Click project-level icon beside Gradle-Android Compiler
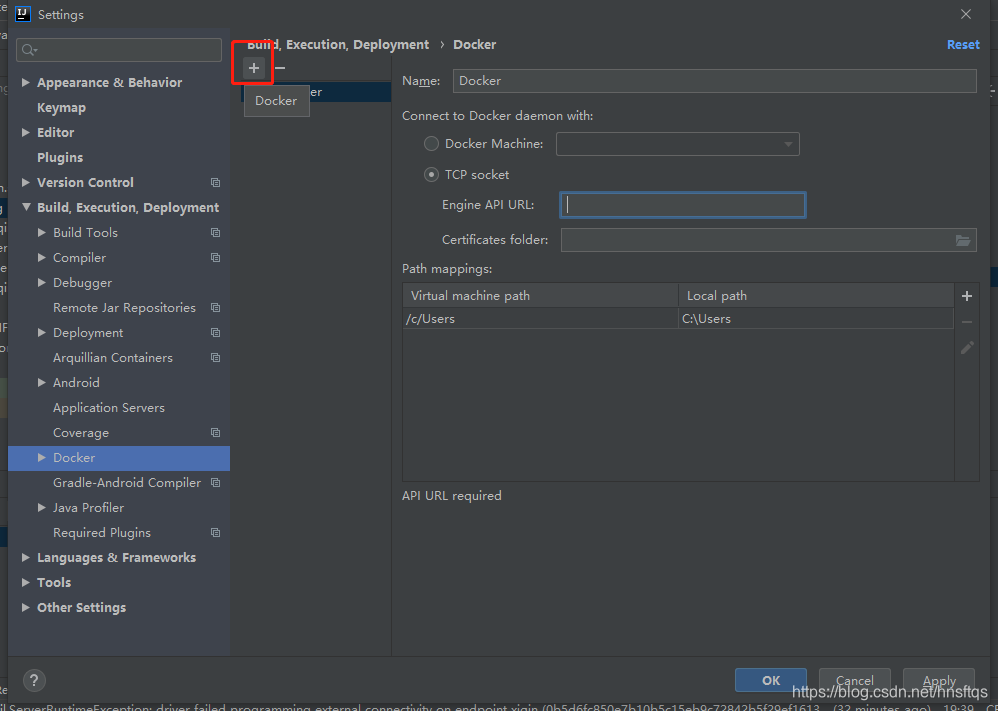The image size is (998, 711). click(215, 483)
